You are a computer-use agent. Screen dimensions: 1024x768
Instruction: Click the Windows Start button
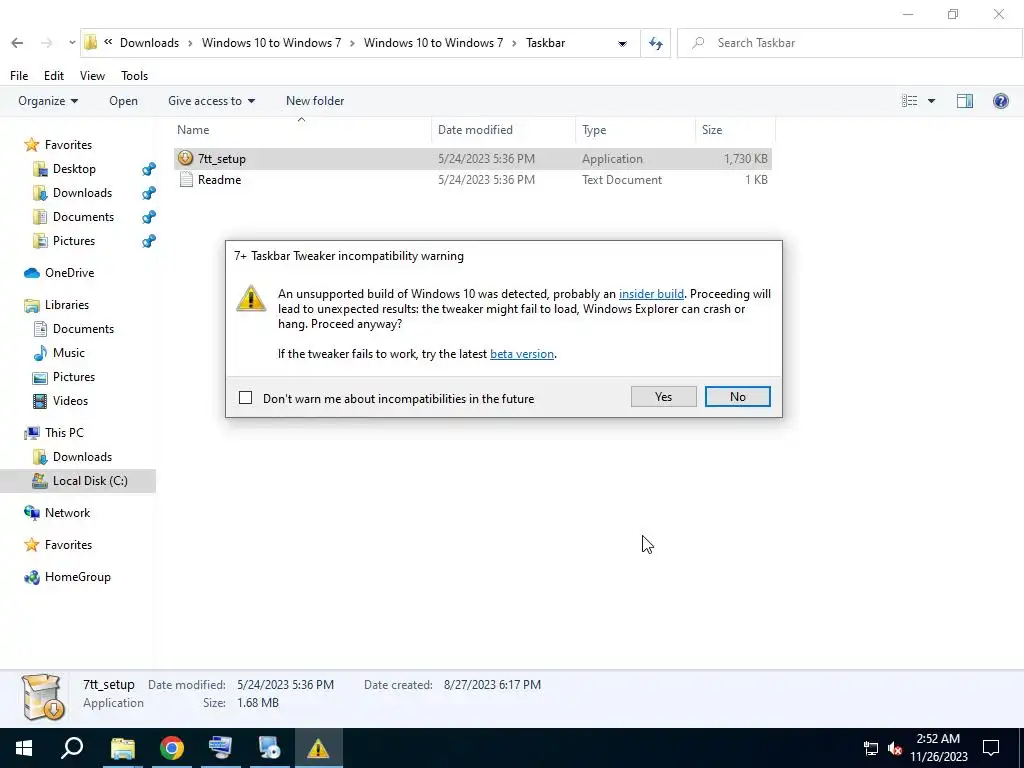24,748
